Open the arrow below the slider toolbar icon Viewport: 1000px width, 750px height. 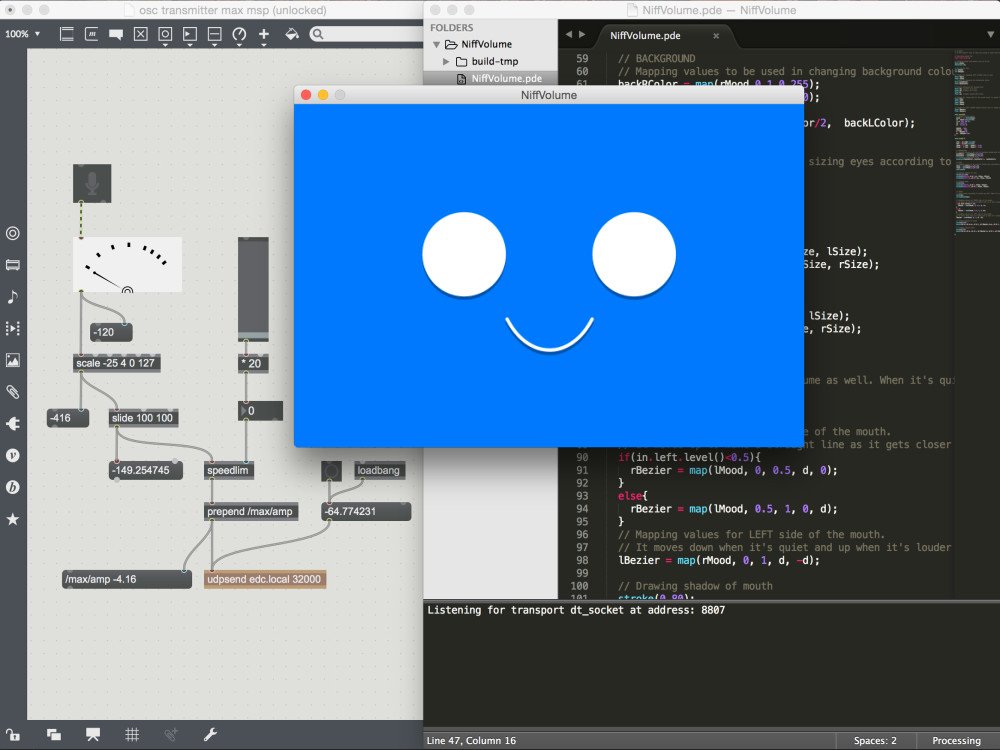(x=214, y=45)
